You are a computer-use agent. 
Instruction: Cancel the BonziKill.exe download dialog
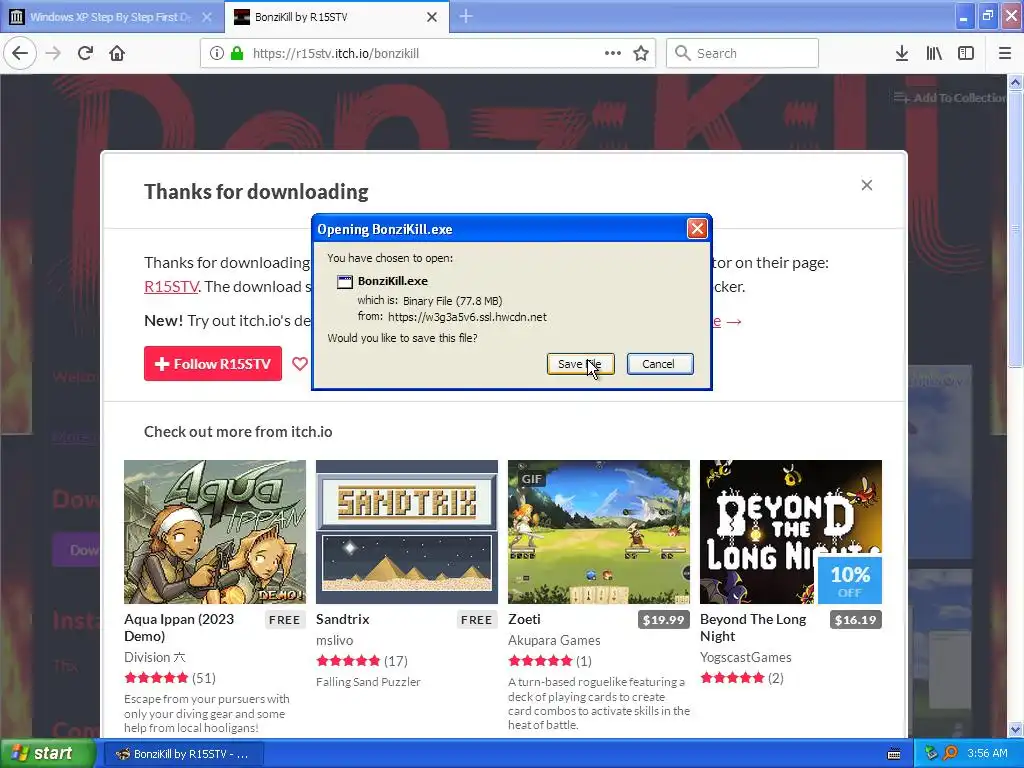point(660,364)
